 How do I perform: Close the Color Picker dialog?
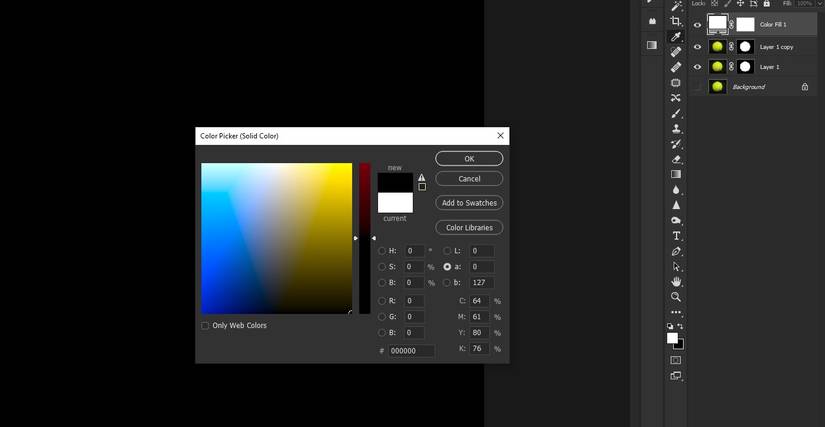pyautogui.click(x=500, y=136)
